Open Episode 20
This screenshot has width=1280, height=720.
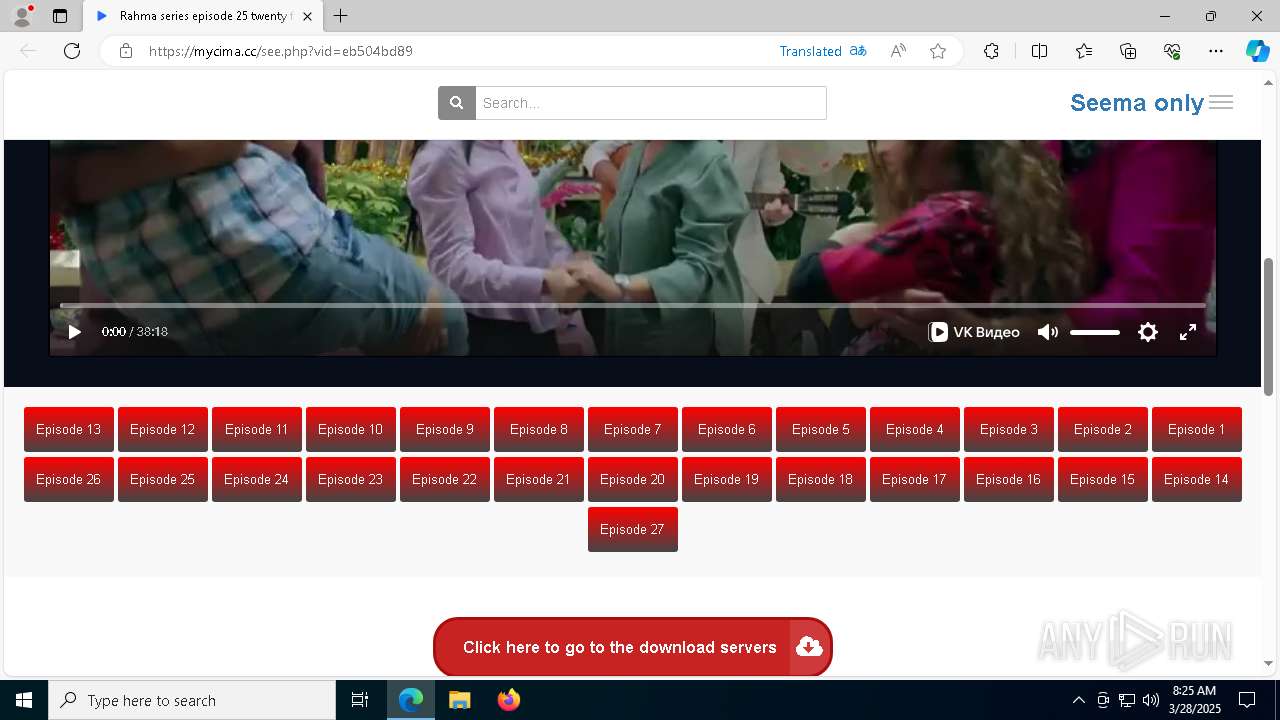(633, 479)
